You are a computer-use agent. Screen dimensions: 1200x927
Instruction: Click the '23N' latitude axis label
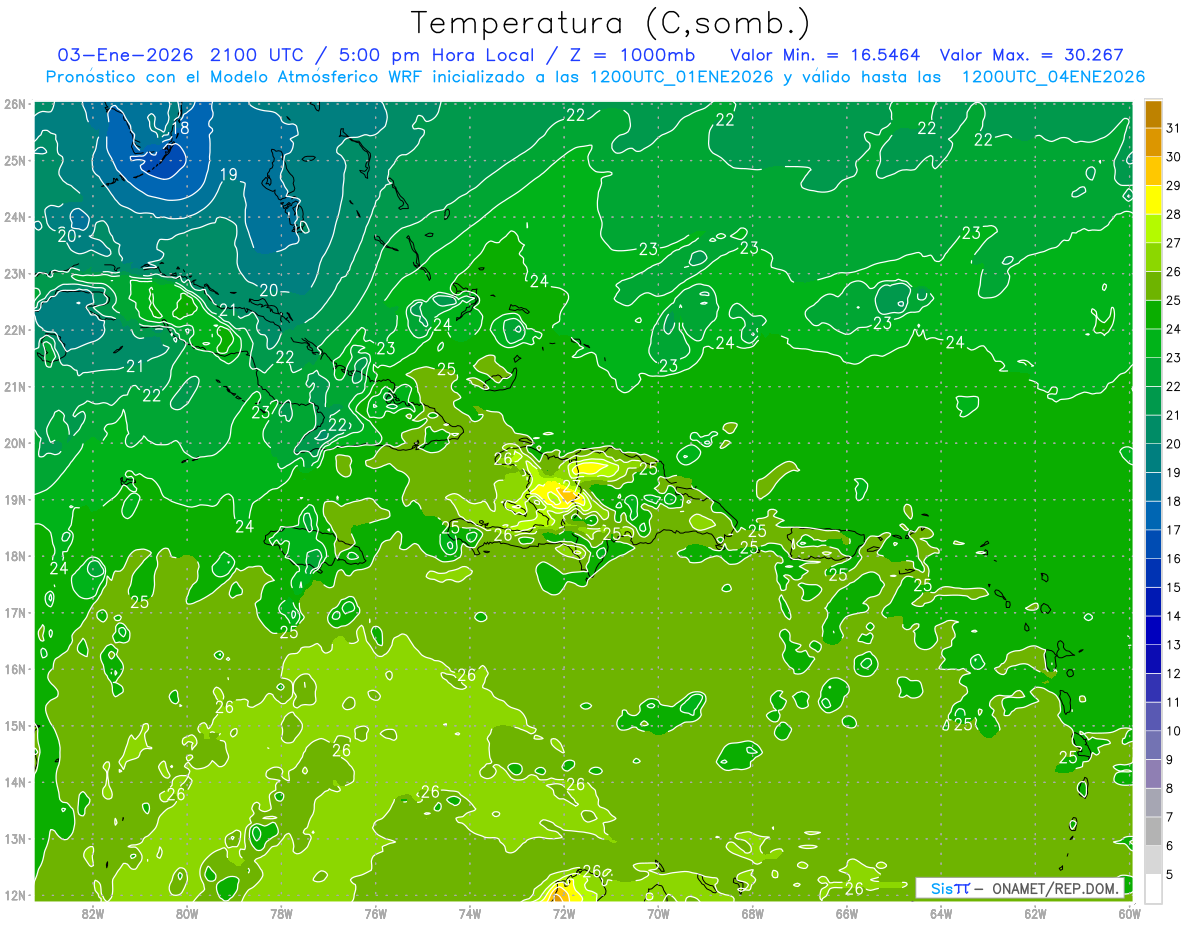click(x=14, y=273)
